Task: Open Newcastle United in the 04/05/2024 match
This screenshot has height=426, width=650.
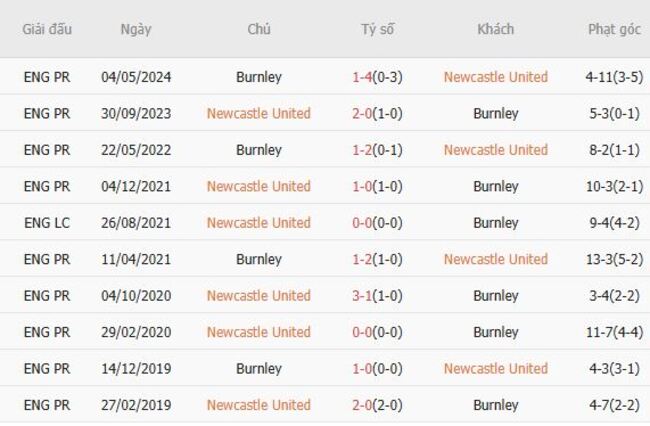Action: tap(495, 77)
